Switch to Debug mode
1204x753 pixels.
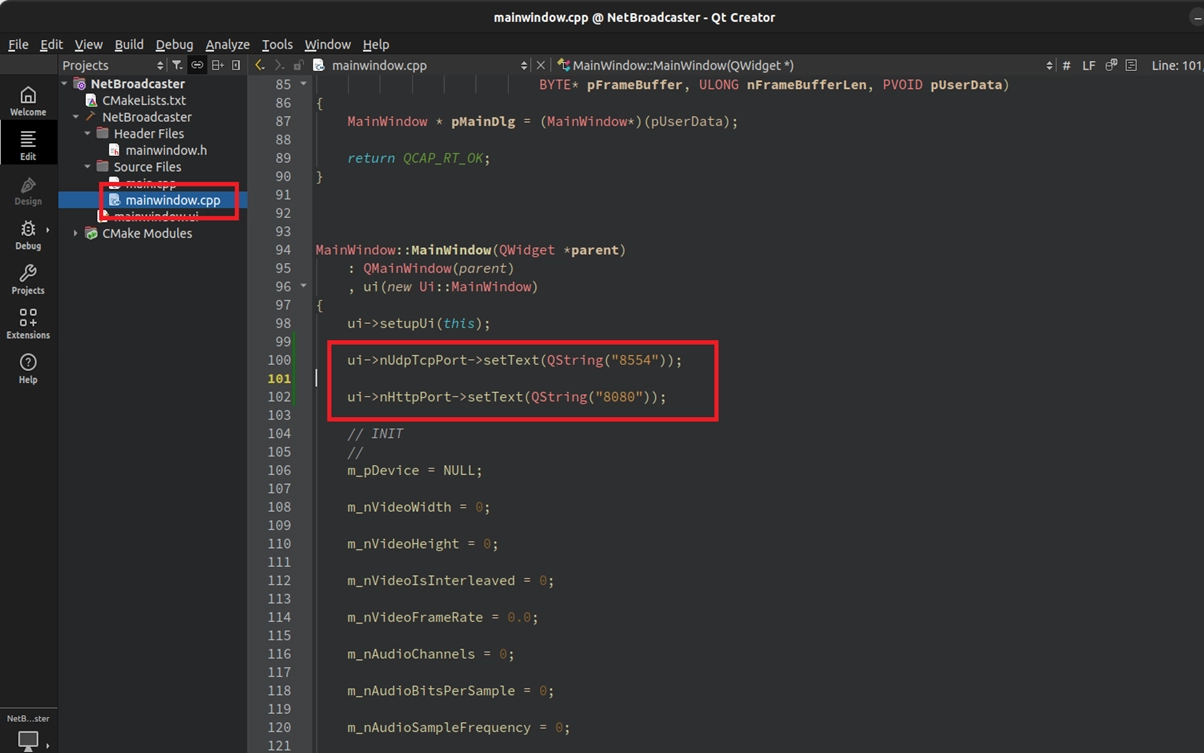click(28, 235)
